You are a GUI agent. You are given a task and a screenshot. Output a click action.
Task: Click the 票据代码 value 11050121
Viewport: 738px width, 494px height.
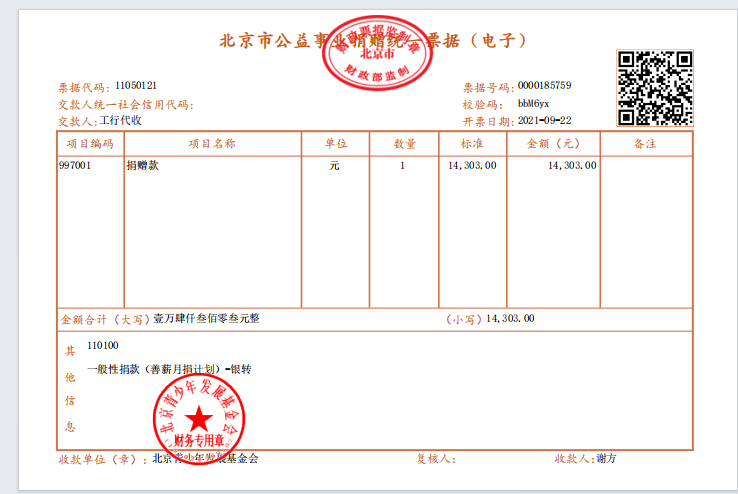point(136,86)
